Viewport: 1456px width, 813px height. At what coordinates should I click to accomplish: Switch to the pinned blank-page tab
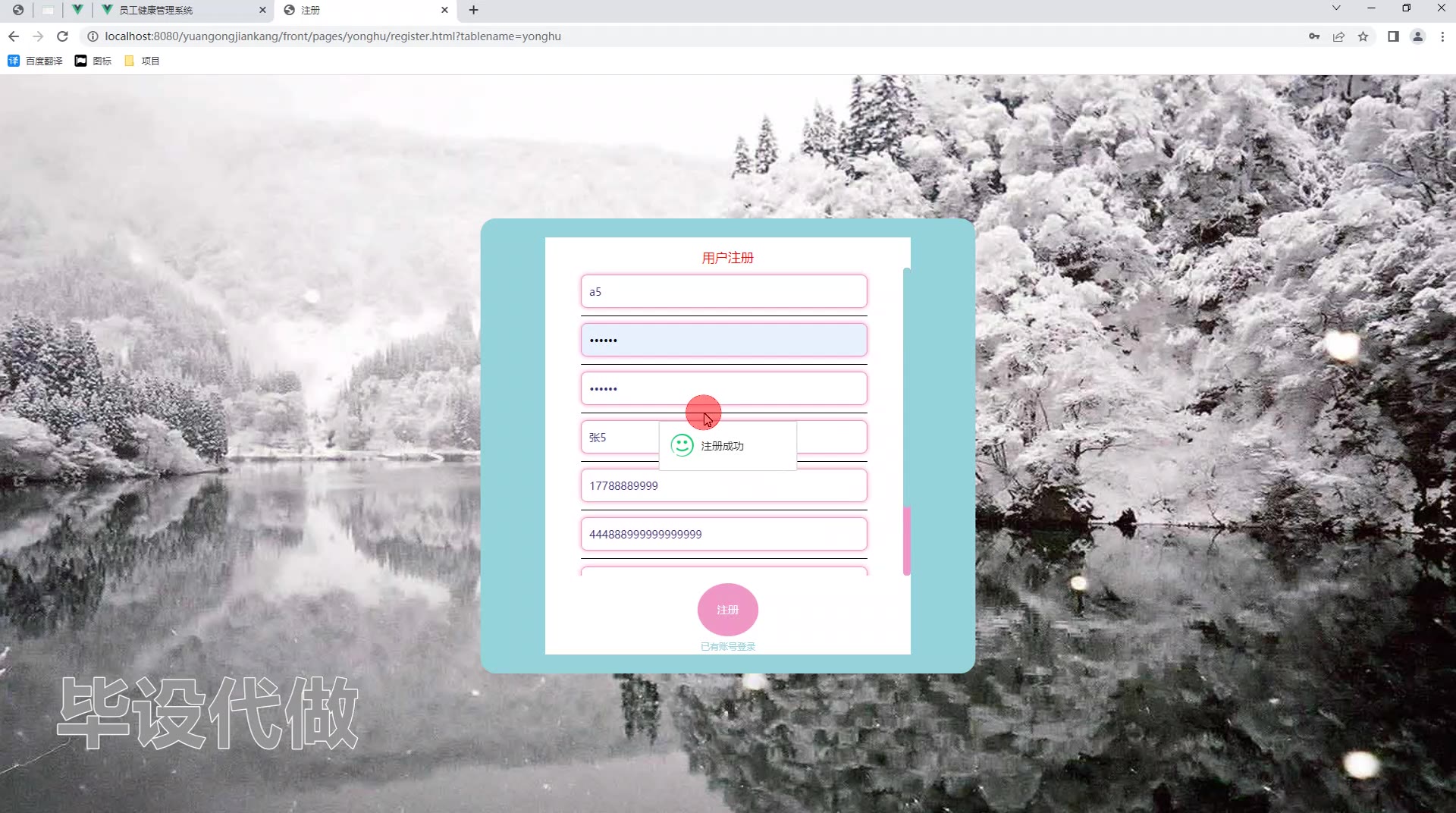pyautogui.click(x=48, y=10)
